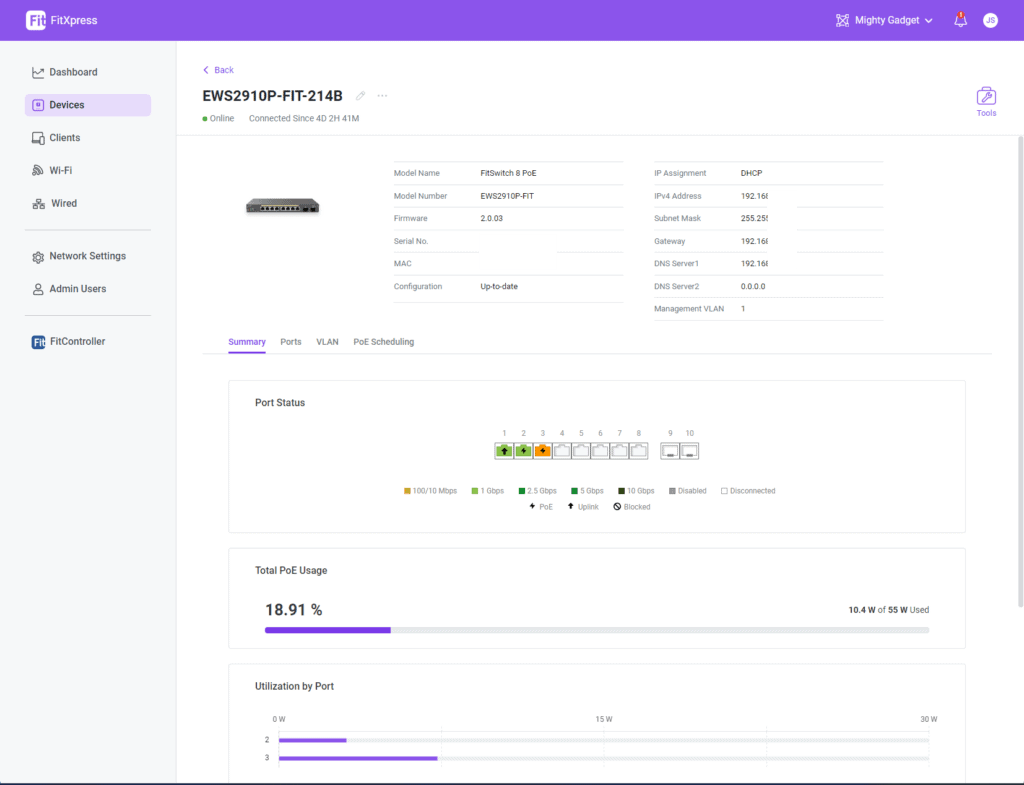Click the switch device thumbnail image

[x=283, y=206]
